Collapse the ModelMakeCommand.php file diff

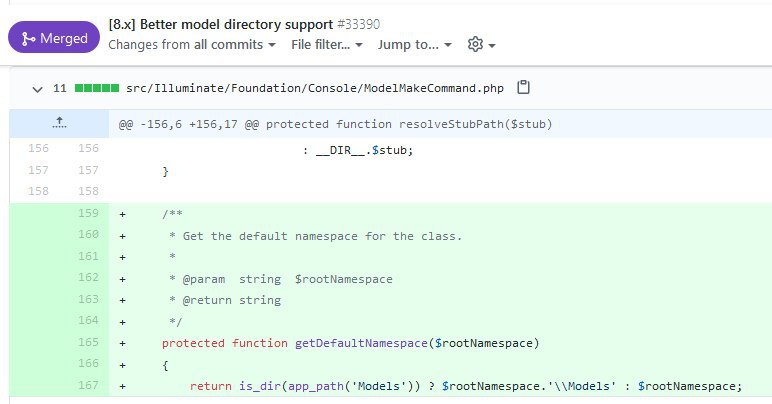37,89
